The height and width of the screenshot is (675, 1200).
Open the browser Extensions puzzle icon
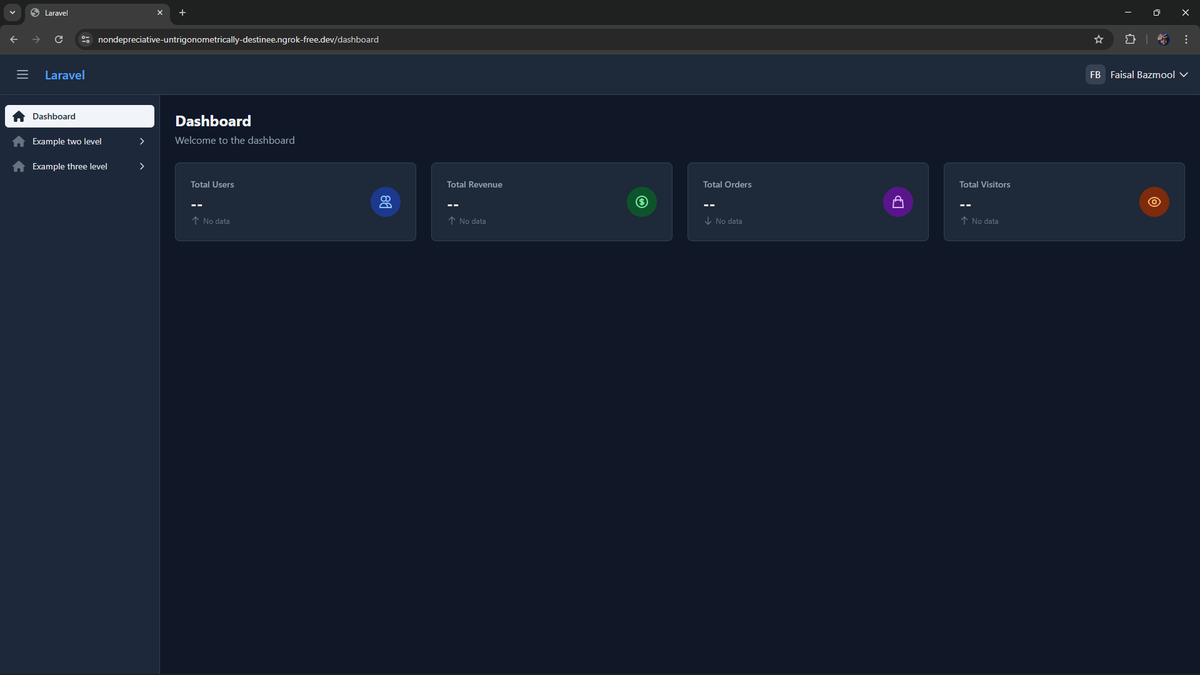tap(1130, 39)
